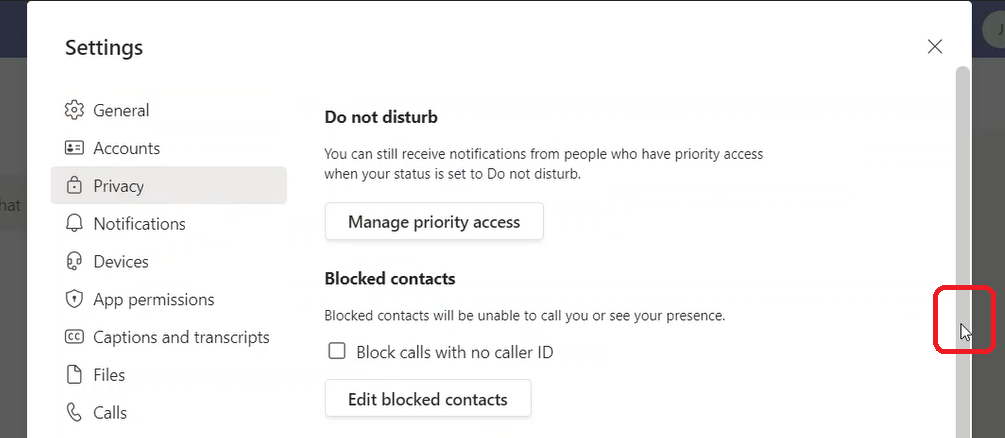Go to the App permissions label
This screenshot has height=438, width=1005.
coord(153,299)
